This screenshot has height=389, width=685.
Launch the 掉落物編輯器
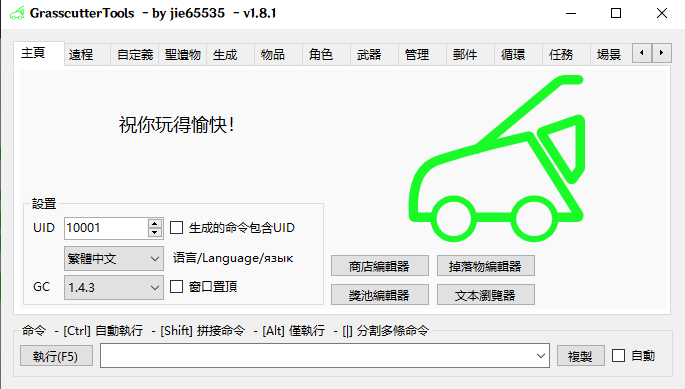[x=485, y=266]
